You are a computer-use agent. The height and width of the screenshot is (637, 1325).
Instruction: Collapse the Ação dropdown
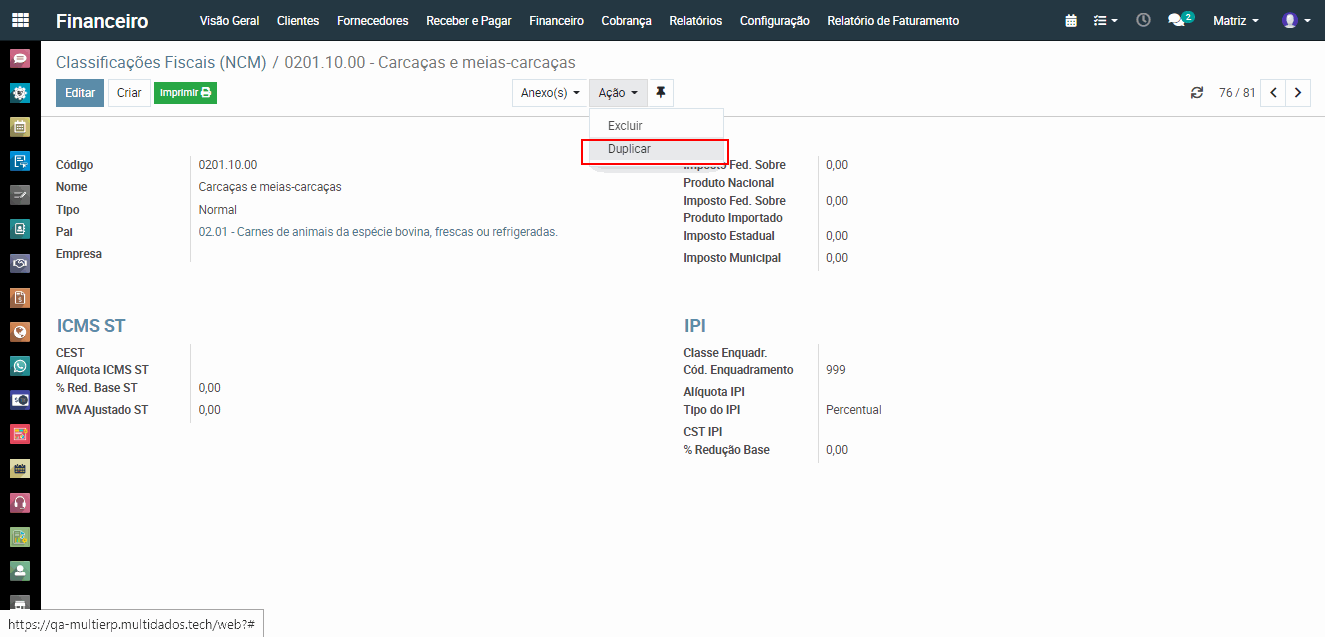(618, 93)
